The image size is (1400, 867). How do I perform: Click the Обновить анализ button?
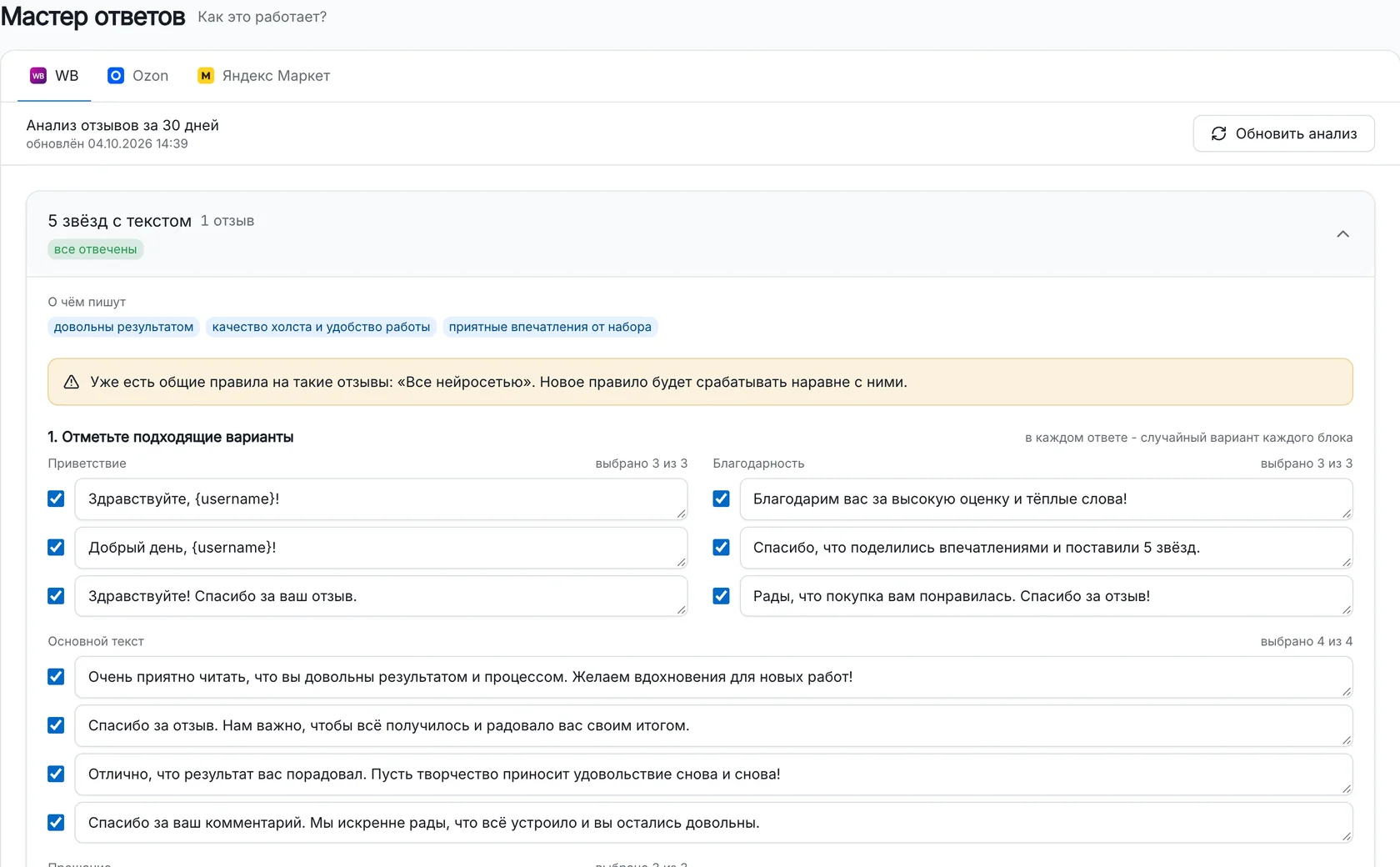coord(1283,133)
